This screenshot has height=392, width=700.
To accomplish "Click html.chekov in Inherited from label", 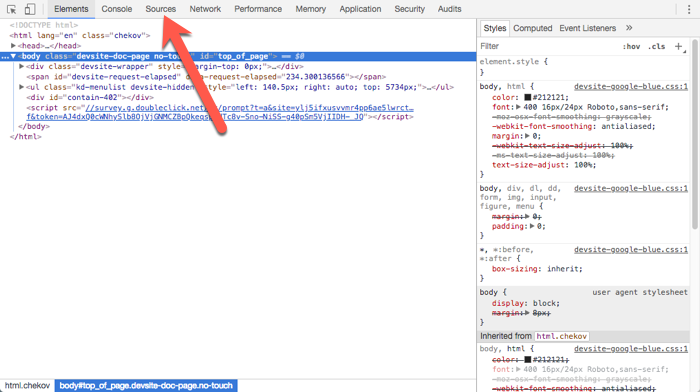I will (562, 336).
